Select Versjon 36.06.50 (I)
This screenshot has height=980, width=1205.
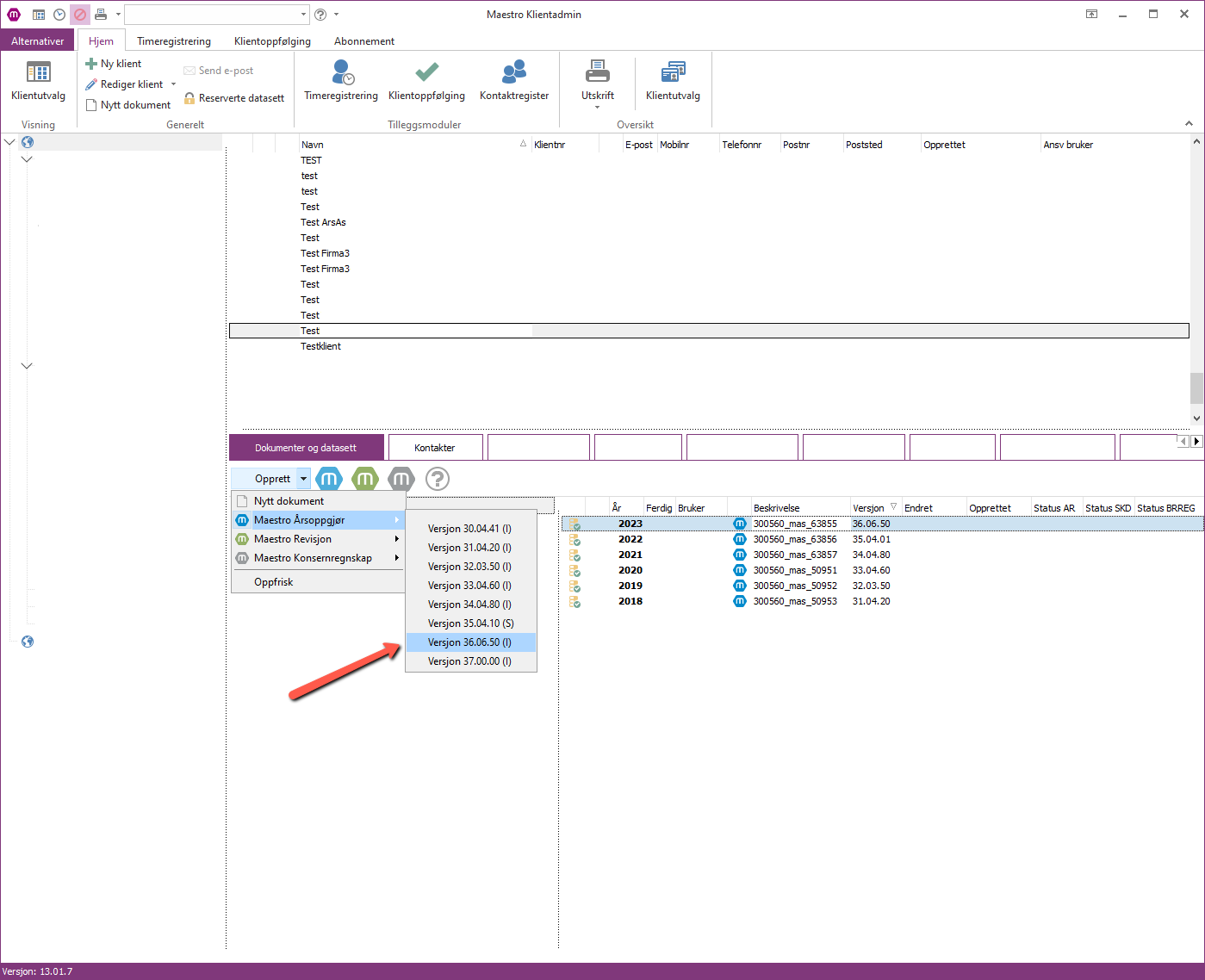[x=471, y=642]
